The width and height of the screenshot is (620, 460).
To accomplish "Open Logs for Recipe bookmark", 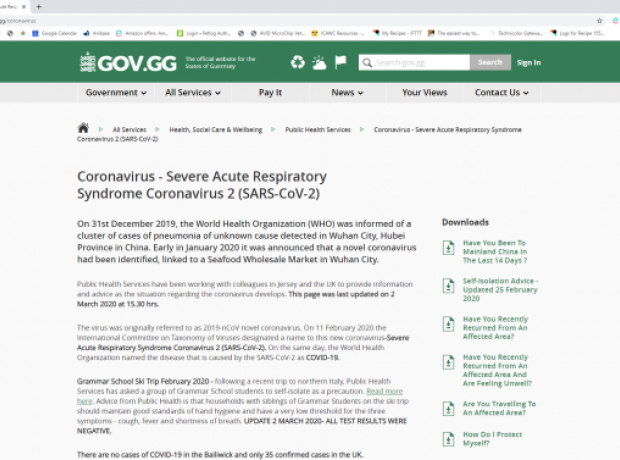I will (x=577, y=33).
